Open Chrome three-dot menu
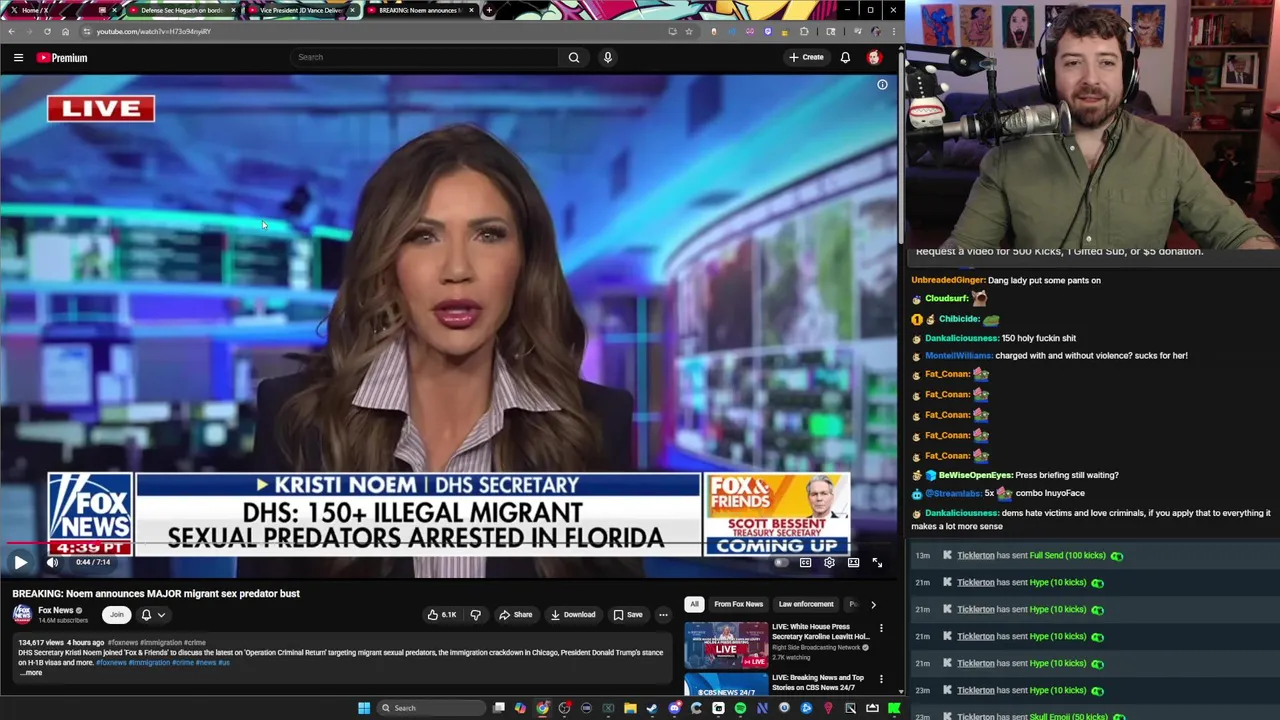 coord(893,31)
